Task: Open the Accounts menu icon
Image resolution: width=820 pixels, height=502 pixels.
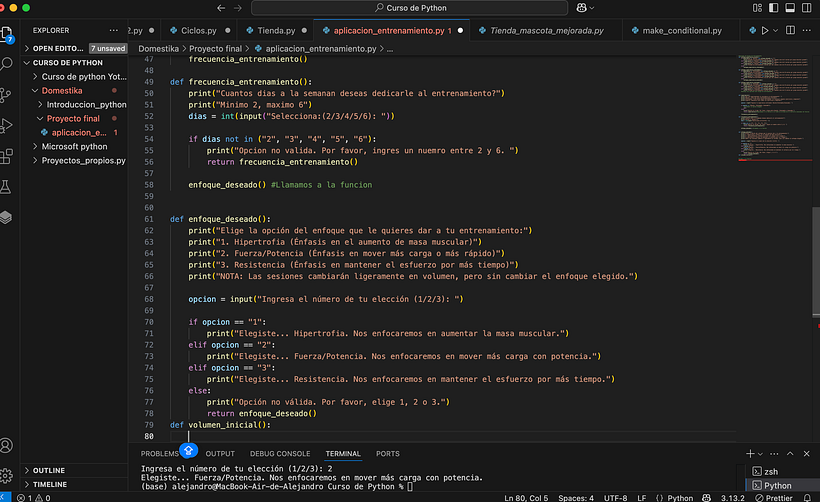Action: [6, 446]
